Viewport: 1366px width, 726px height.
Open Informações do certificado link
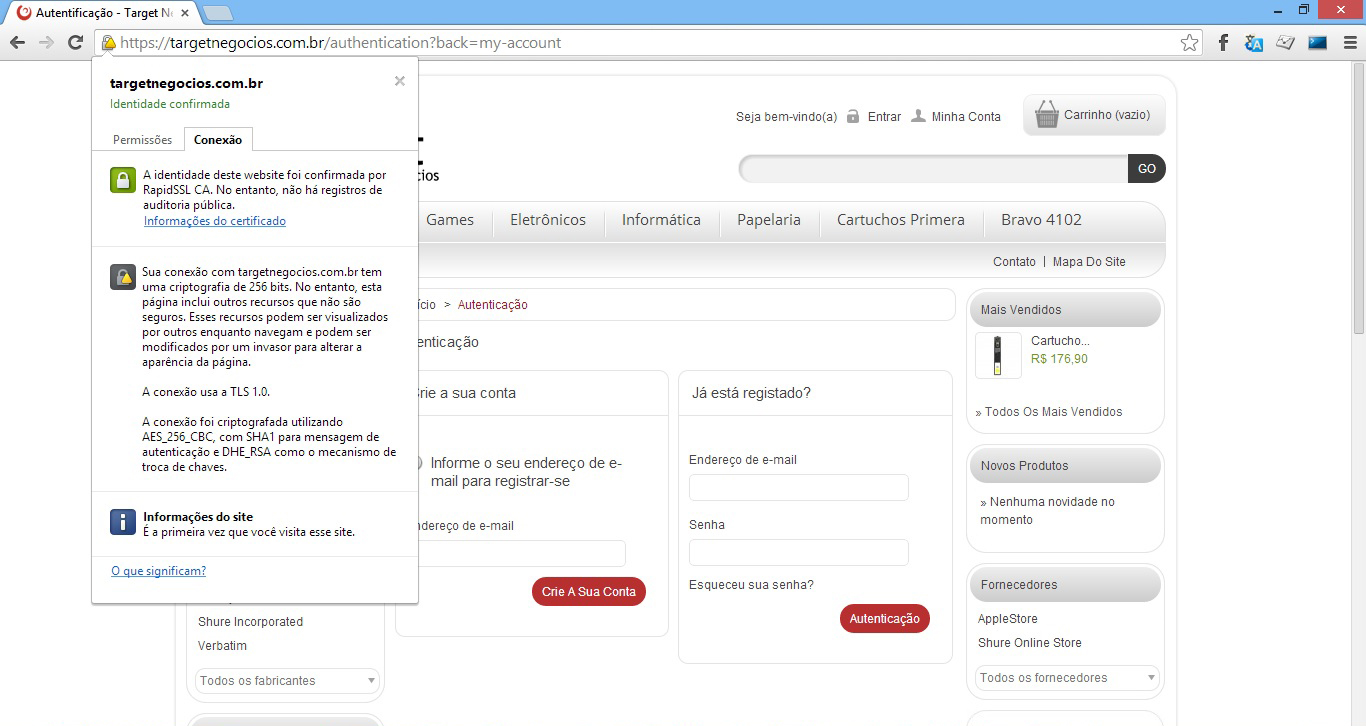click(x=215, y=221)
